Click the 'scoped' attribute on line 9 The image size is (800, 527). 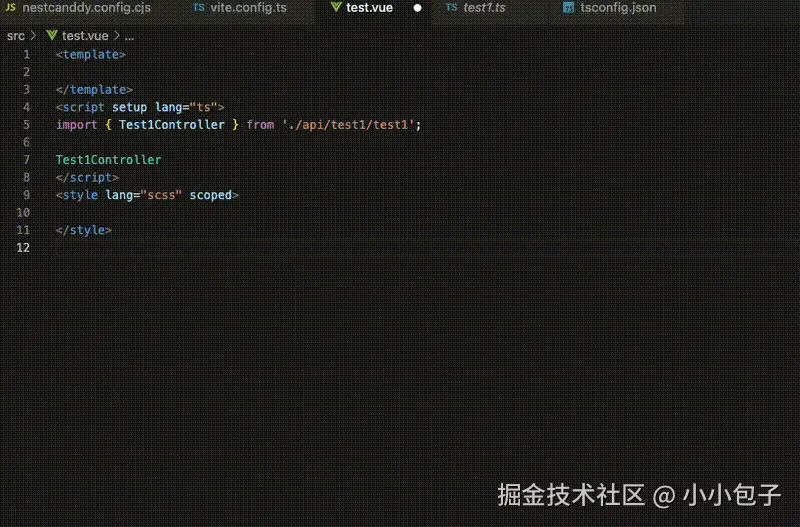pyautogui.click(x=211, y=195)
